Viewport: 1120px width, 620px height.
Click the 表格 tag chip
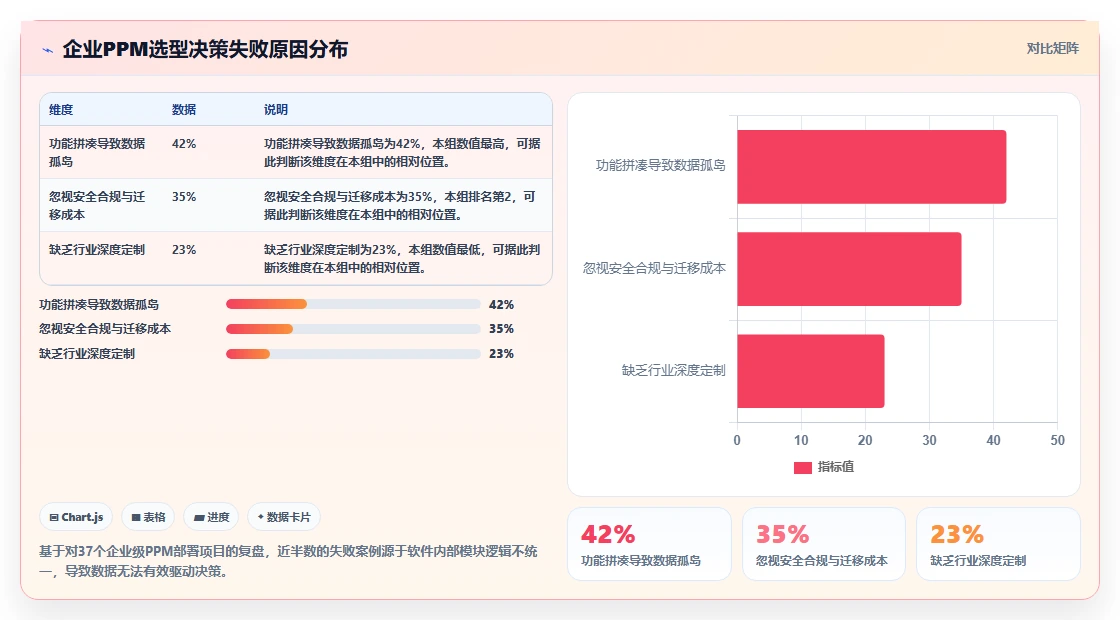[x=148, y=517]
